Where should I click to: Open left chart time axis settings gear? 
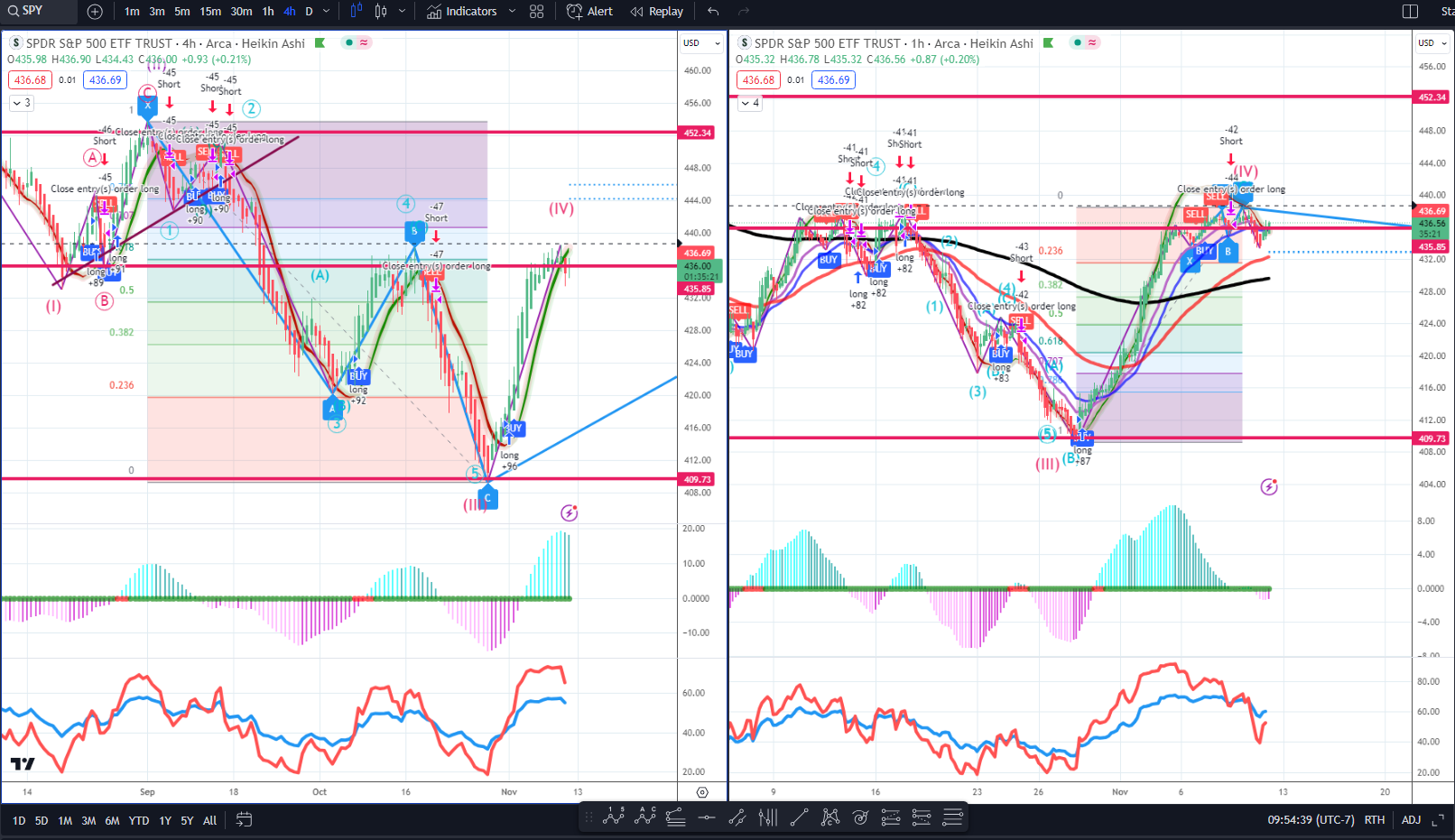tap(702, 792)
